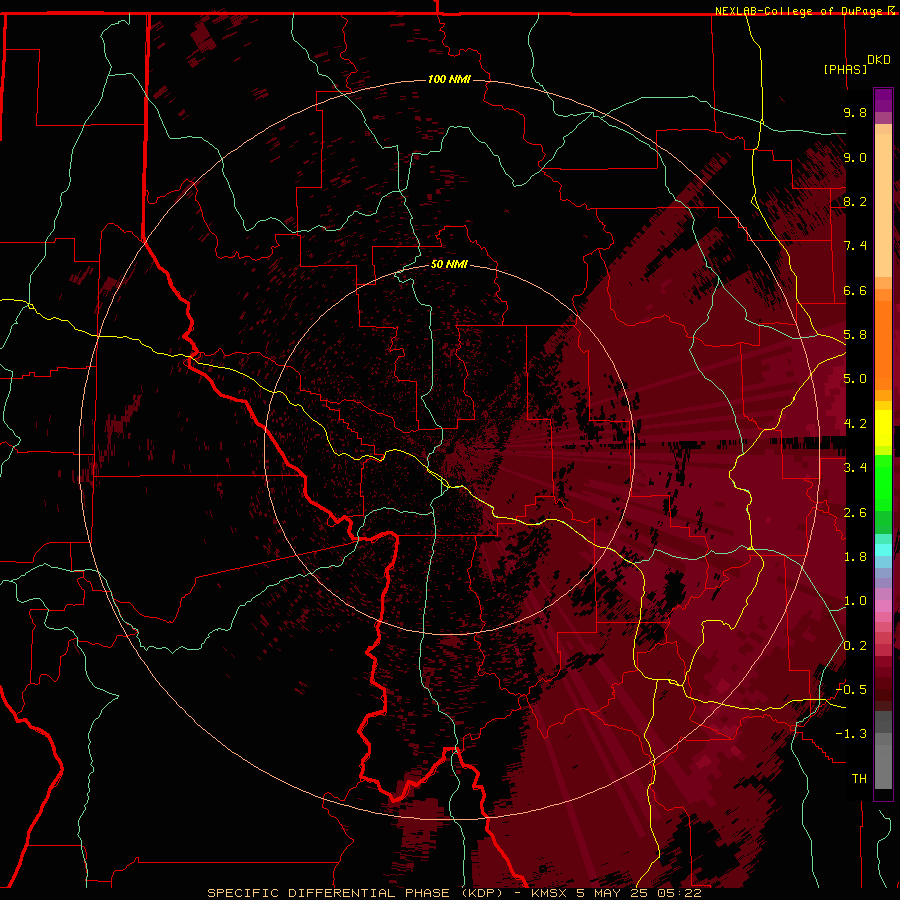
Task: Click the 100 NMI range ring label
Action: 449,79
